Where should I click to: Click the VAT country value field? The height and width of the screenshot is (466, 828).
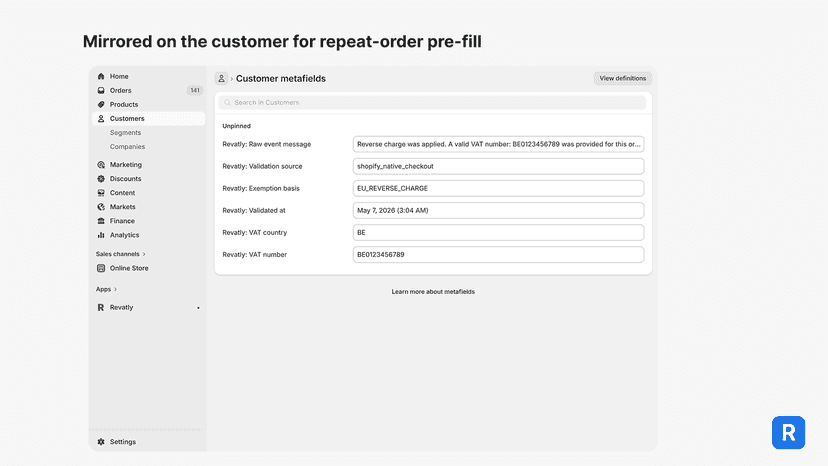point(498,232)
